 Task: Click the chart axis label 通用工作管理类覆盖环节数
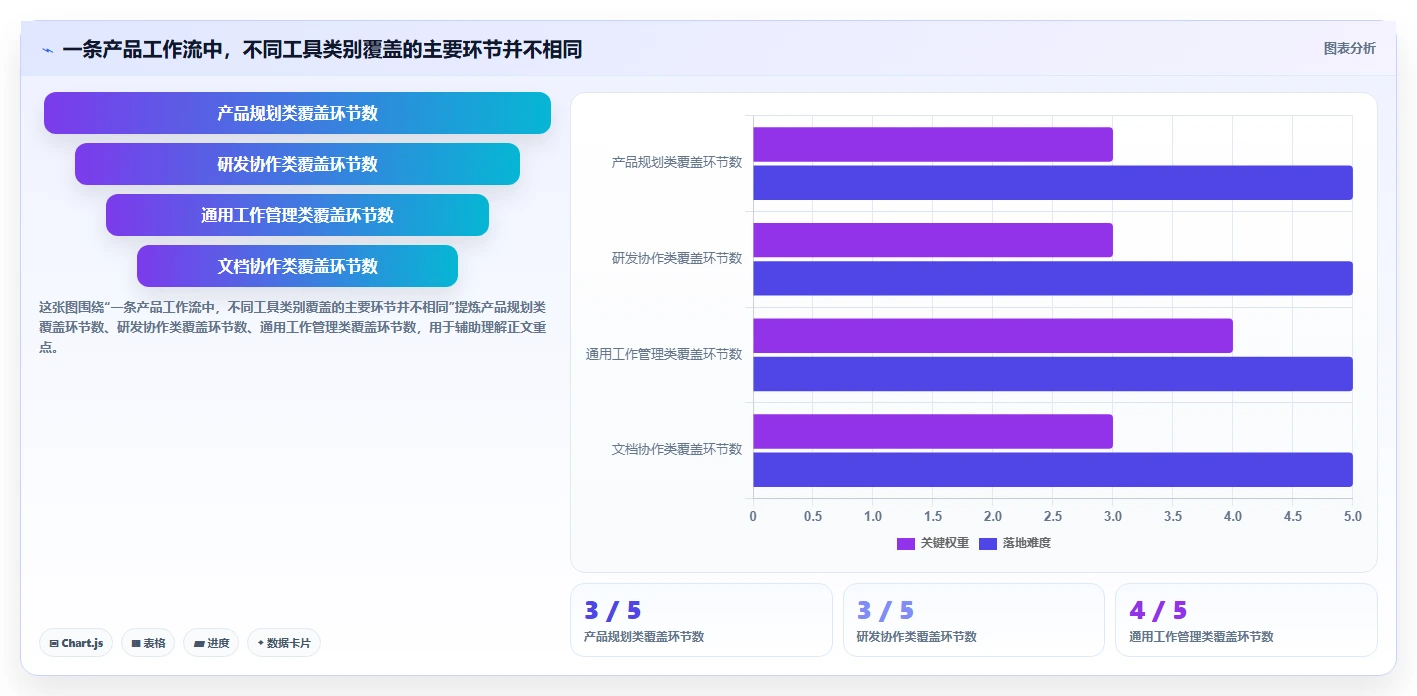(x=664, y=354)
